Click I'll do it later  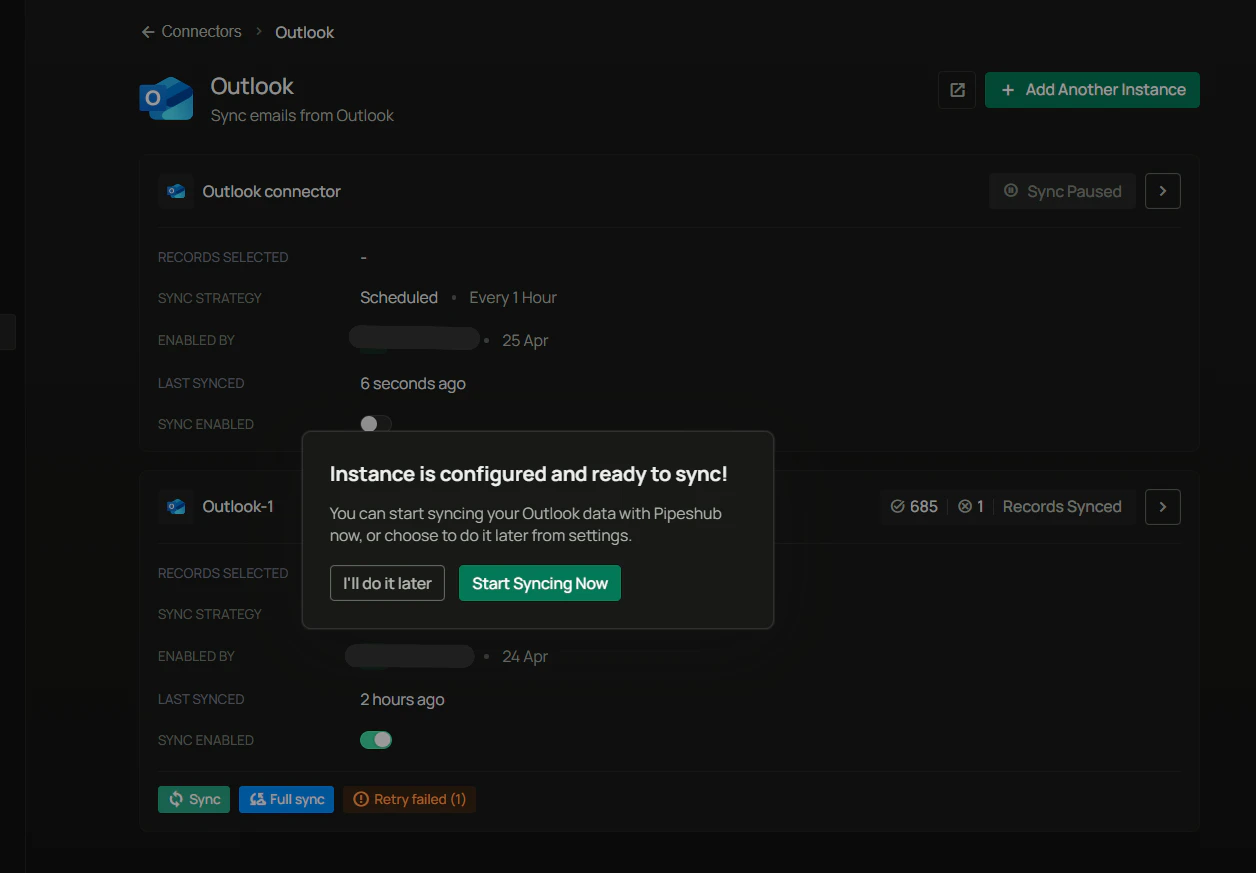coord(387,583)
